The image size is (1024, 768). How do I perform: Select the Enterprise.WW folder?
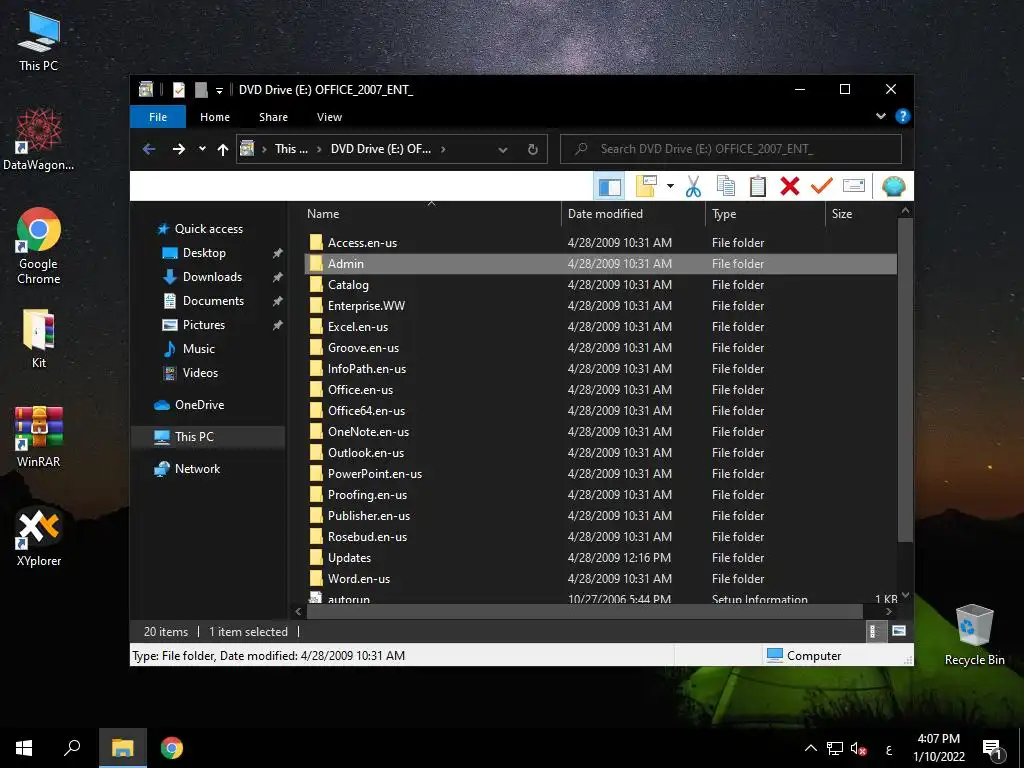coord(600,306)
